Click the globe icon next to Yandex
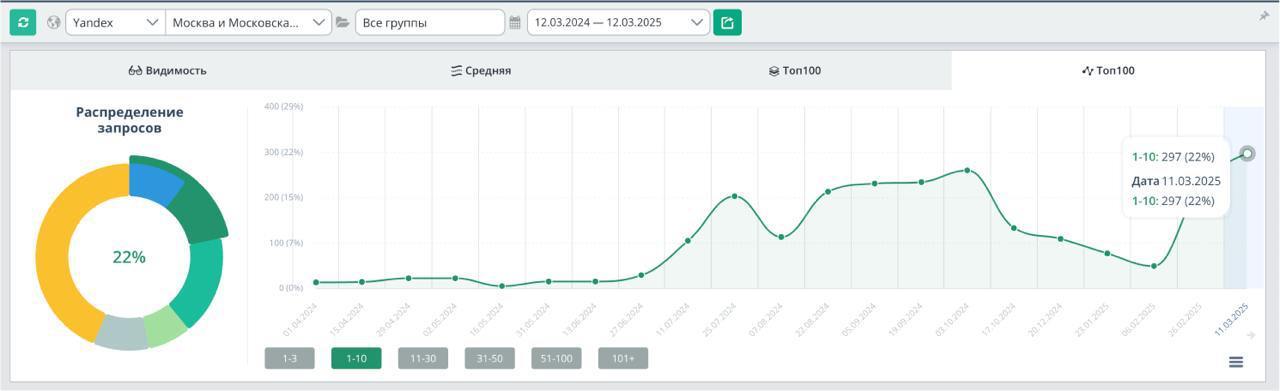The height and width of the screenshot is (391, 1280). pyautogui.click(x=54, y=22)
